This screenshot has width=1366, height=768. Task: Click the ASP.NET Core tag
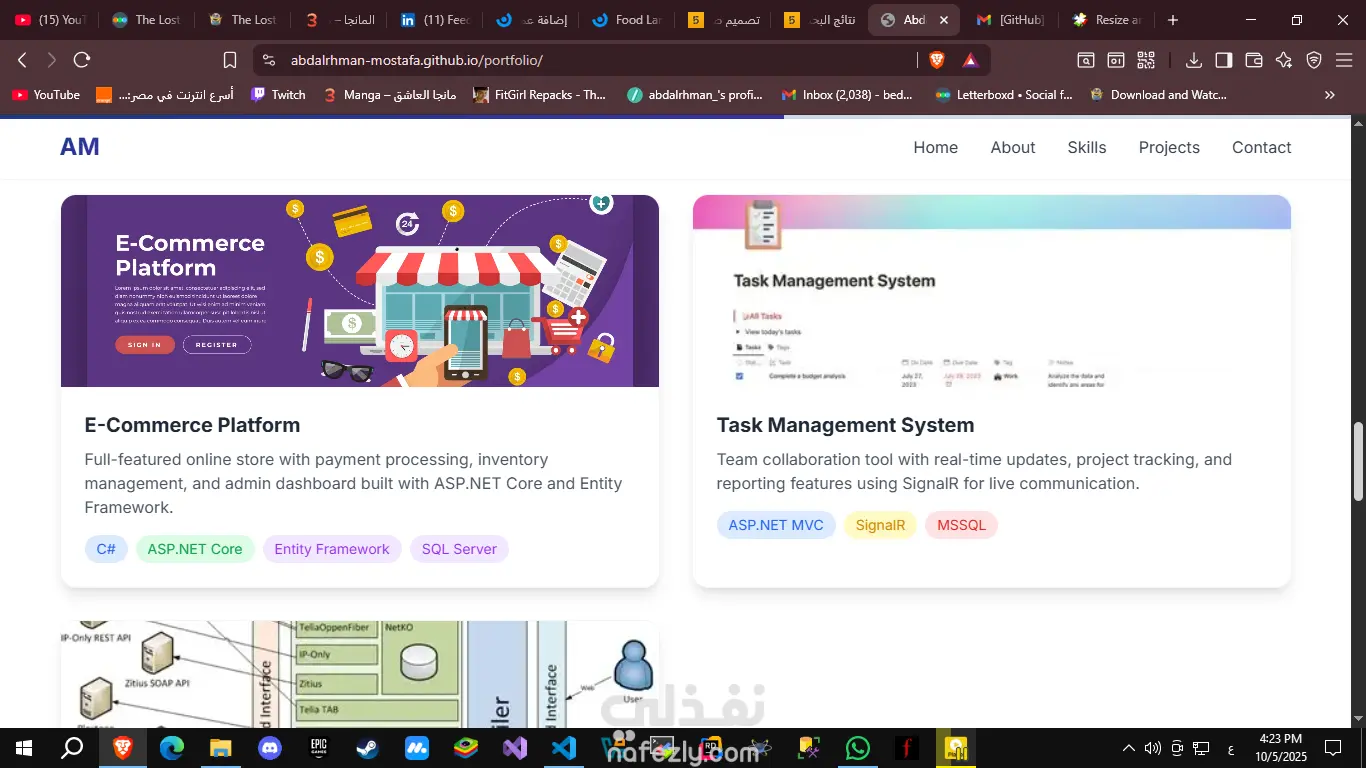click(195, 549)
